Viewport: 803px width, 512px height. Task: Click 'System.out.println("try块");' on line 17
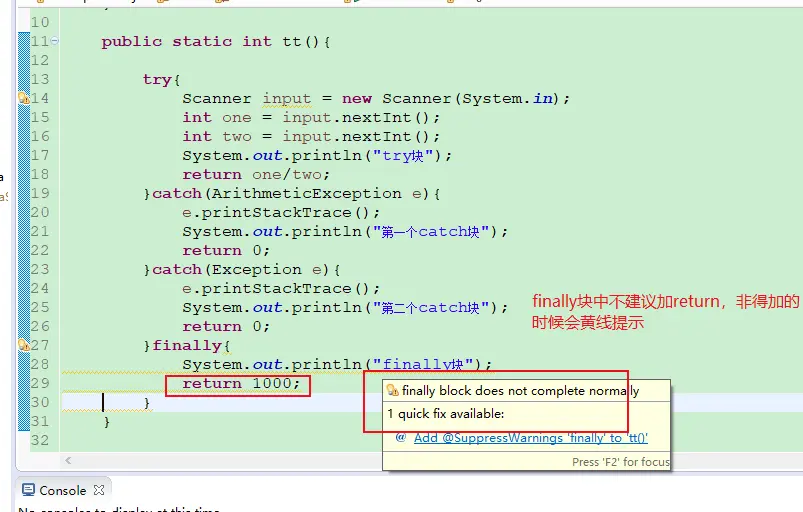click(317, 156)
